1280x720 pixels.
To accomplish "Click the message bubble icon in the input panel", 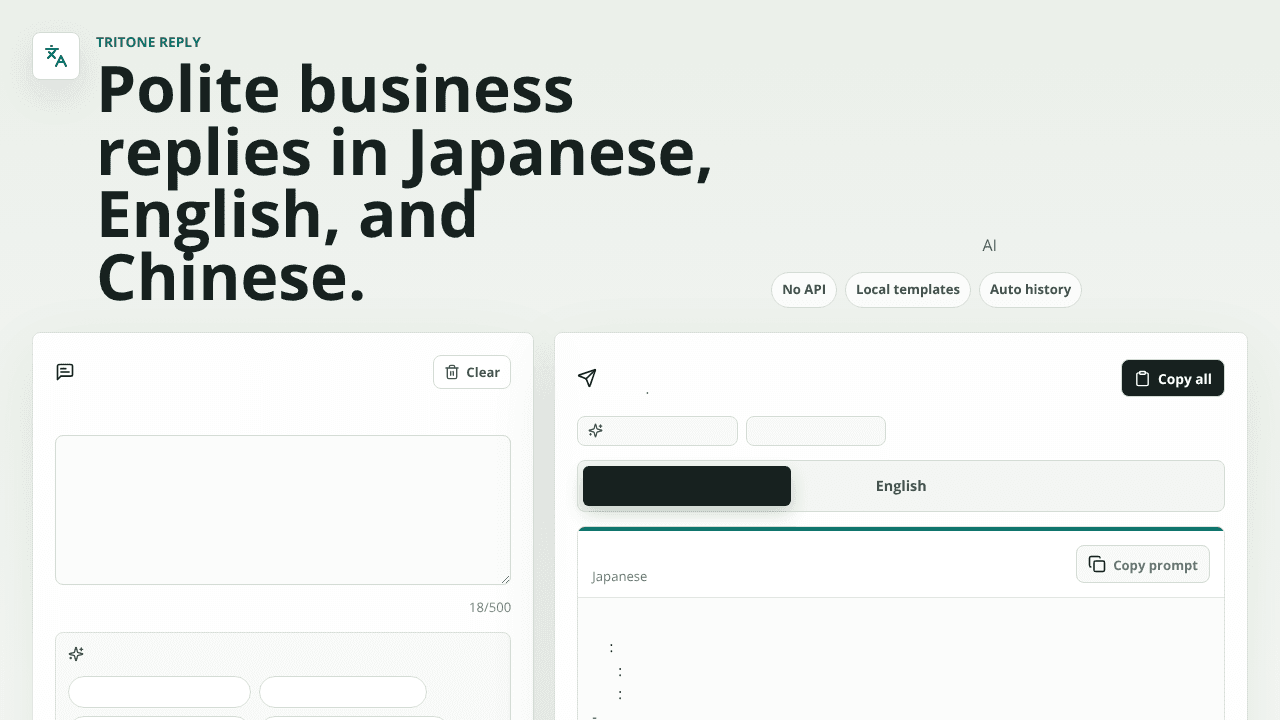I will coord(65,372).
